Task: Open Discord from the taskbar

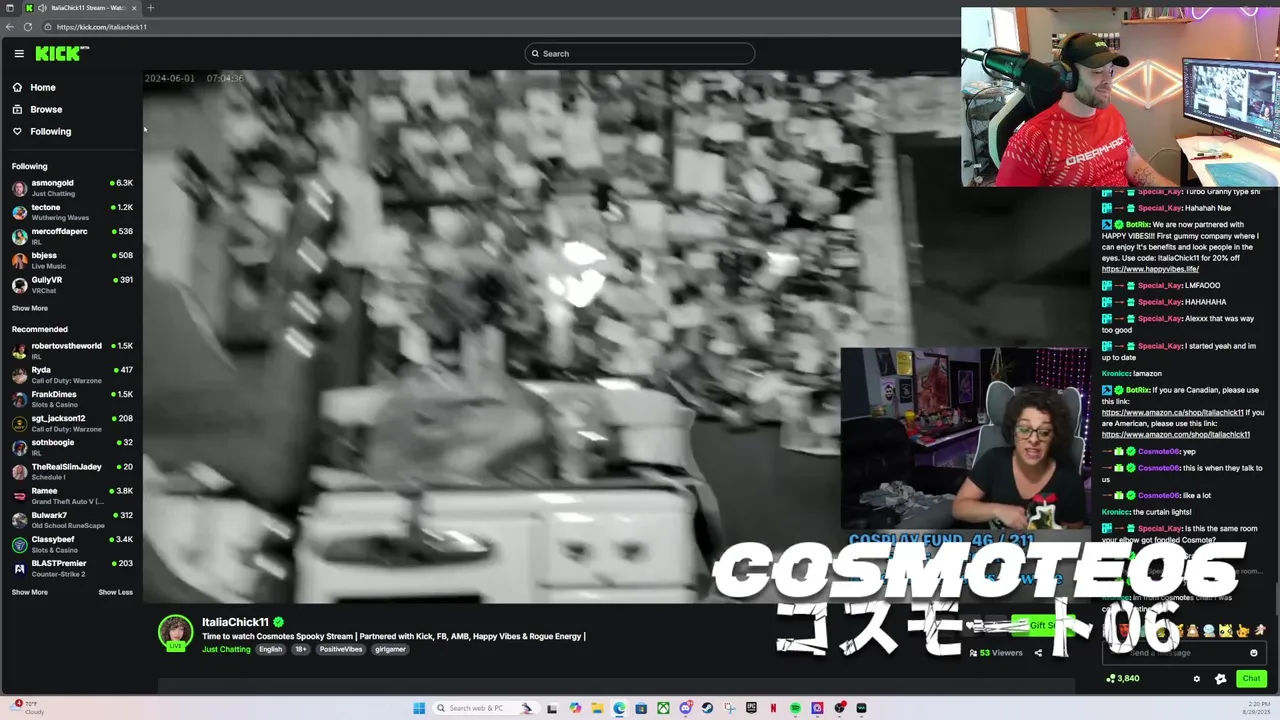Action: tap(685, 708)
